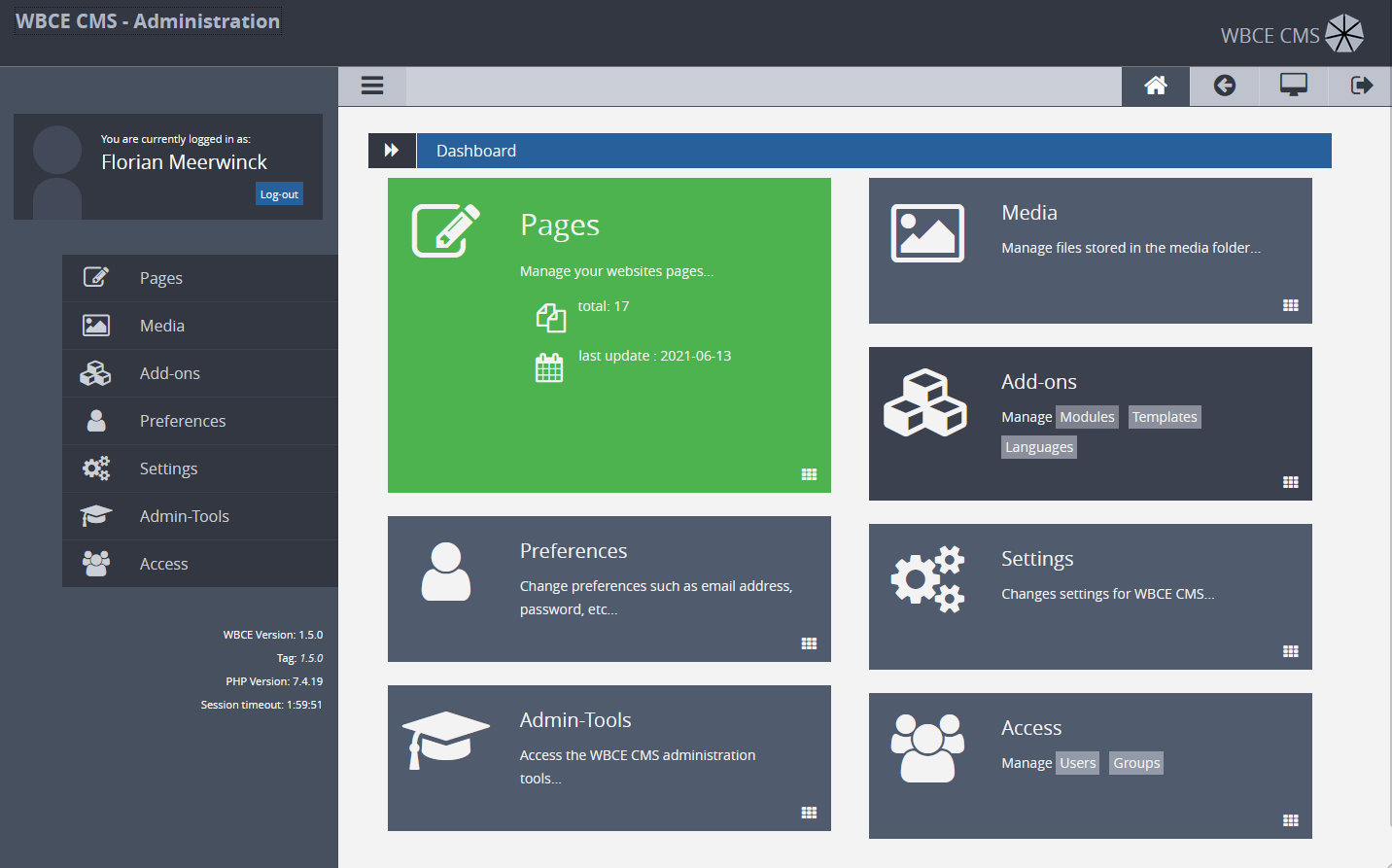The height and width of the screenshot is (868, 1392).
Task: Click the grid icon on Preferences card
Action: pyautogui.click(x=809, y=643)
